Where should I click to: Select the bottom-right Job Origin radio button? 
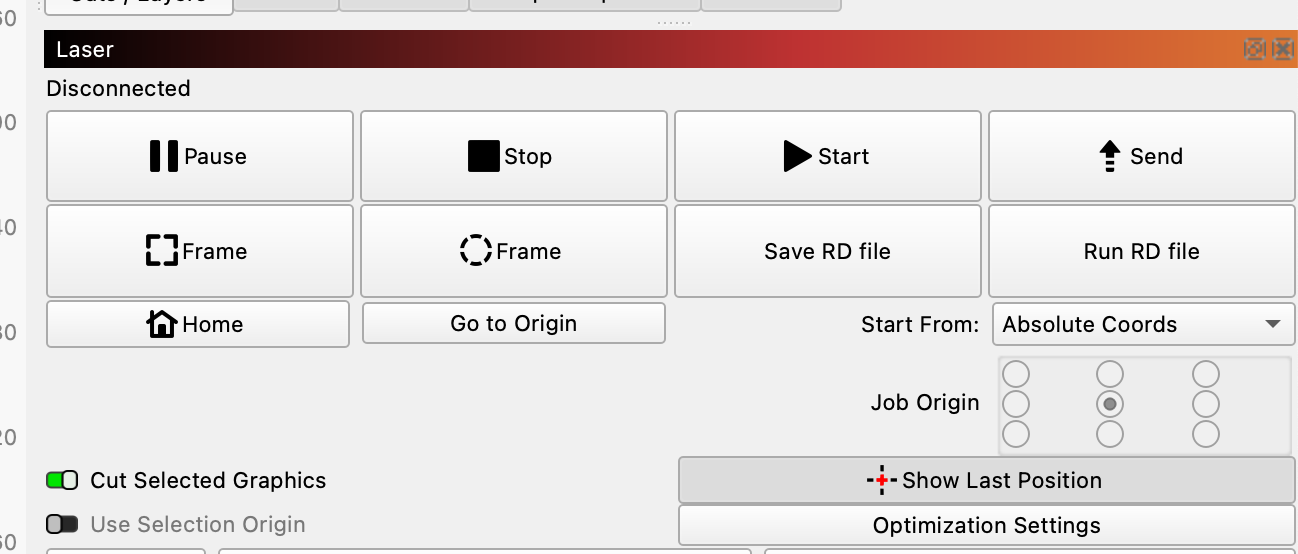1206,434
